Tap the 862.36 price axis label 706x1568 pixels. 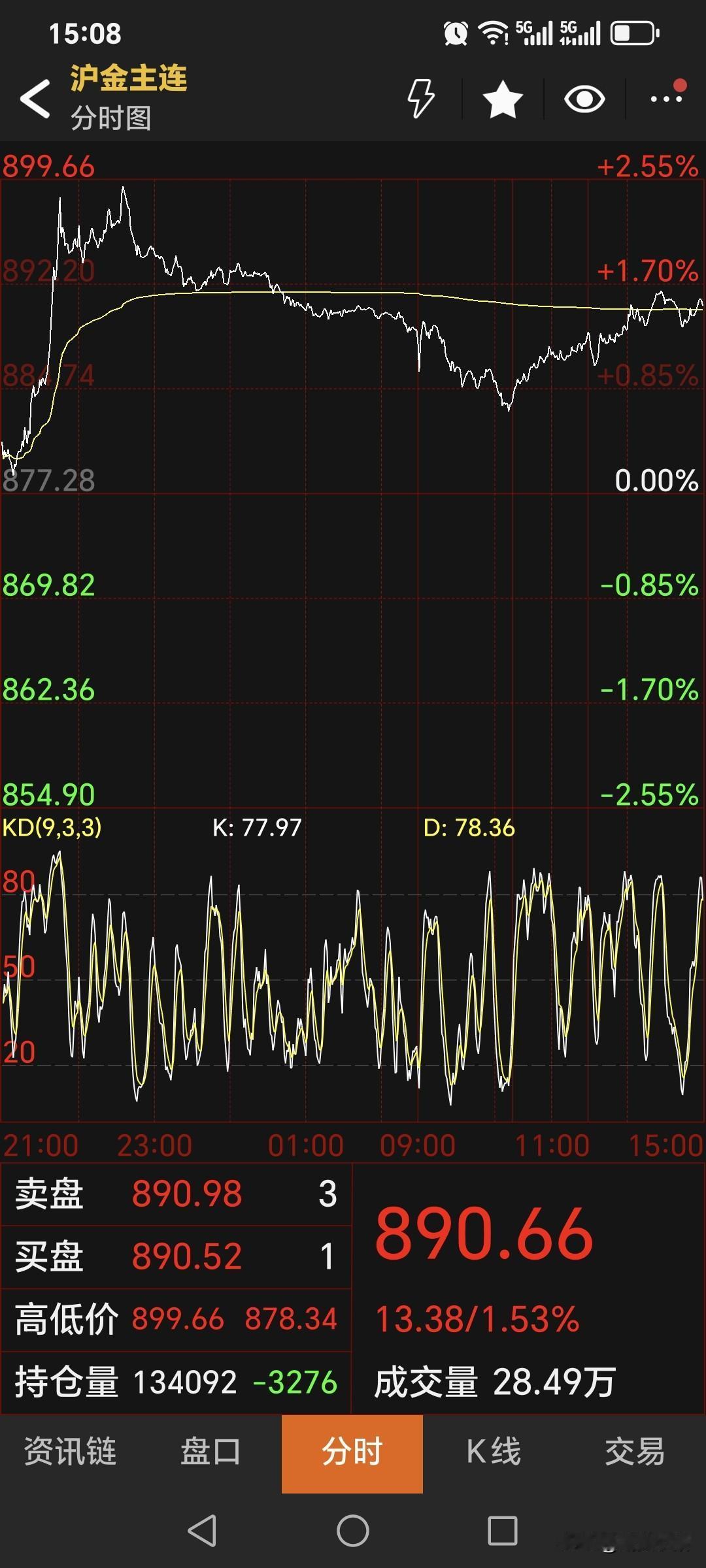pos(48,690)
